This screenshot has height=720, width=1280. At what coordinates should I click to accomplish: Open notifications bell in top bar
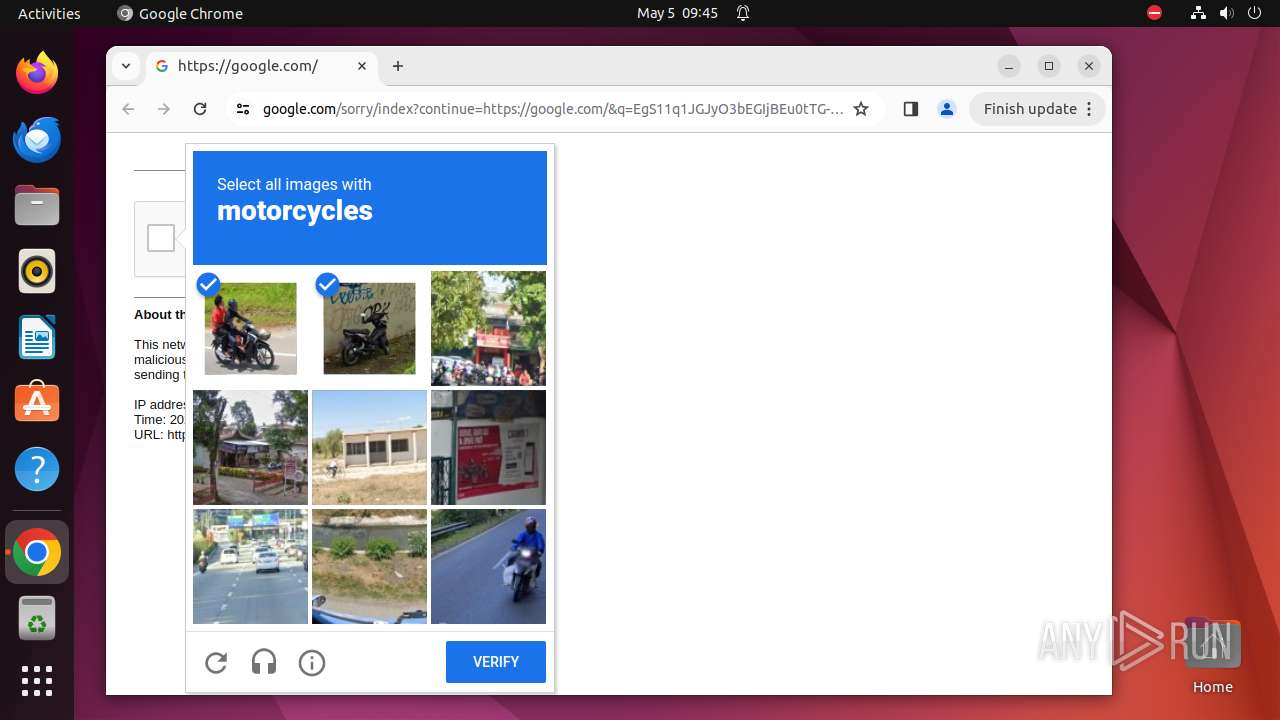tap(743, 13)
